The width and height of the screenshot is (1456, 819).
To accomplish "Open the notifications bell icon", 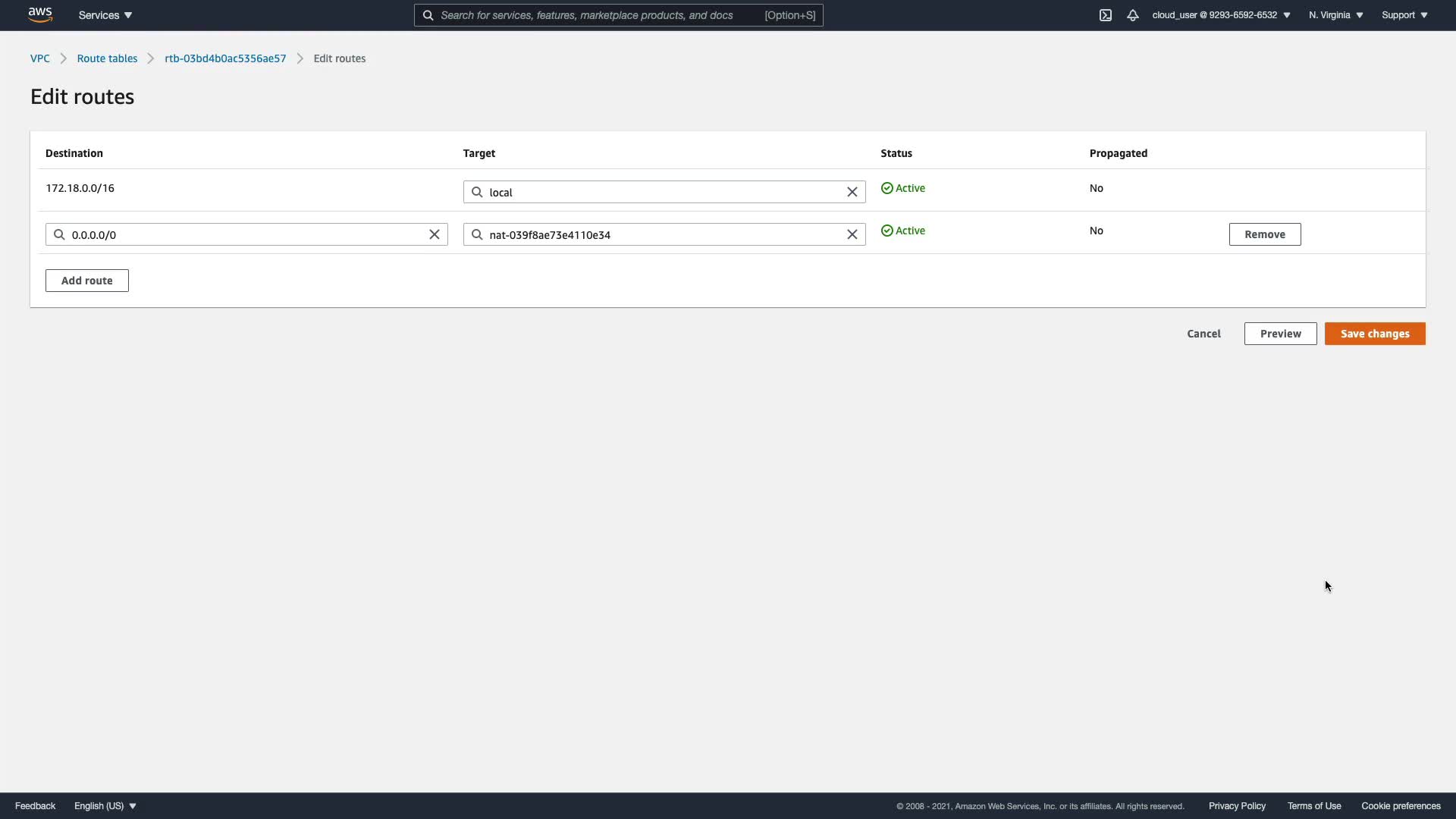I will point(1133,15).
